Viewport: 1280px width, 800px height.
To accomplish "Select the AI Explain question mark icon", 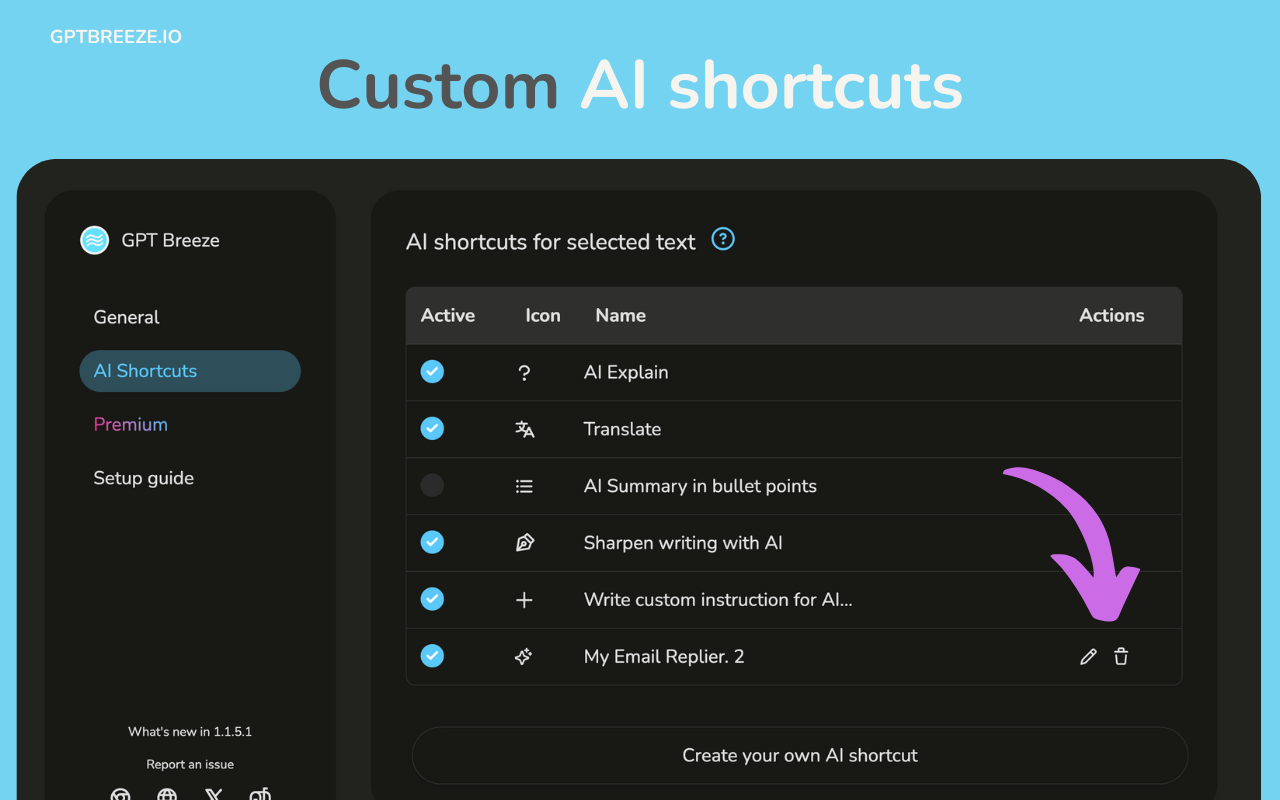I will pos(524,371).
